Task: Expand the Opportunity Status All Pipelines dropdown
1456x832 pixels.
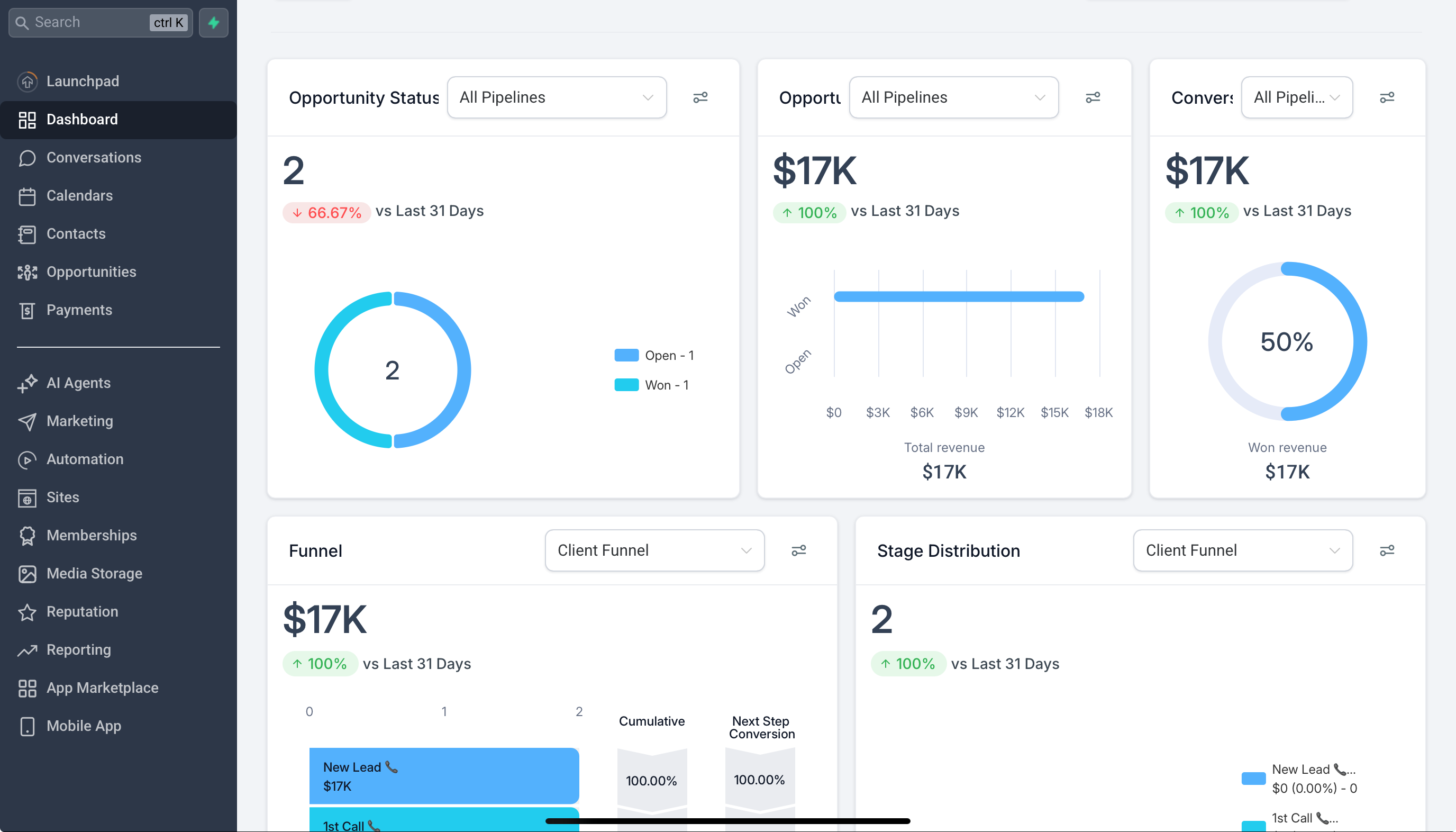Action: (557, 98)
